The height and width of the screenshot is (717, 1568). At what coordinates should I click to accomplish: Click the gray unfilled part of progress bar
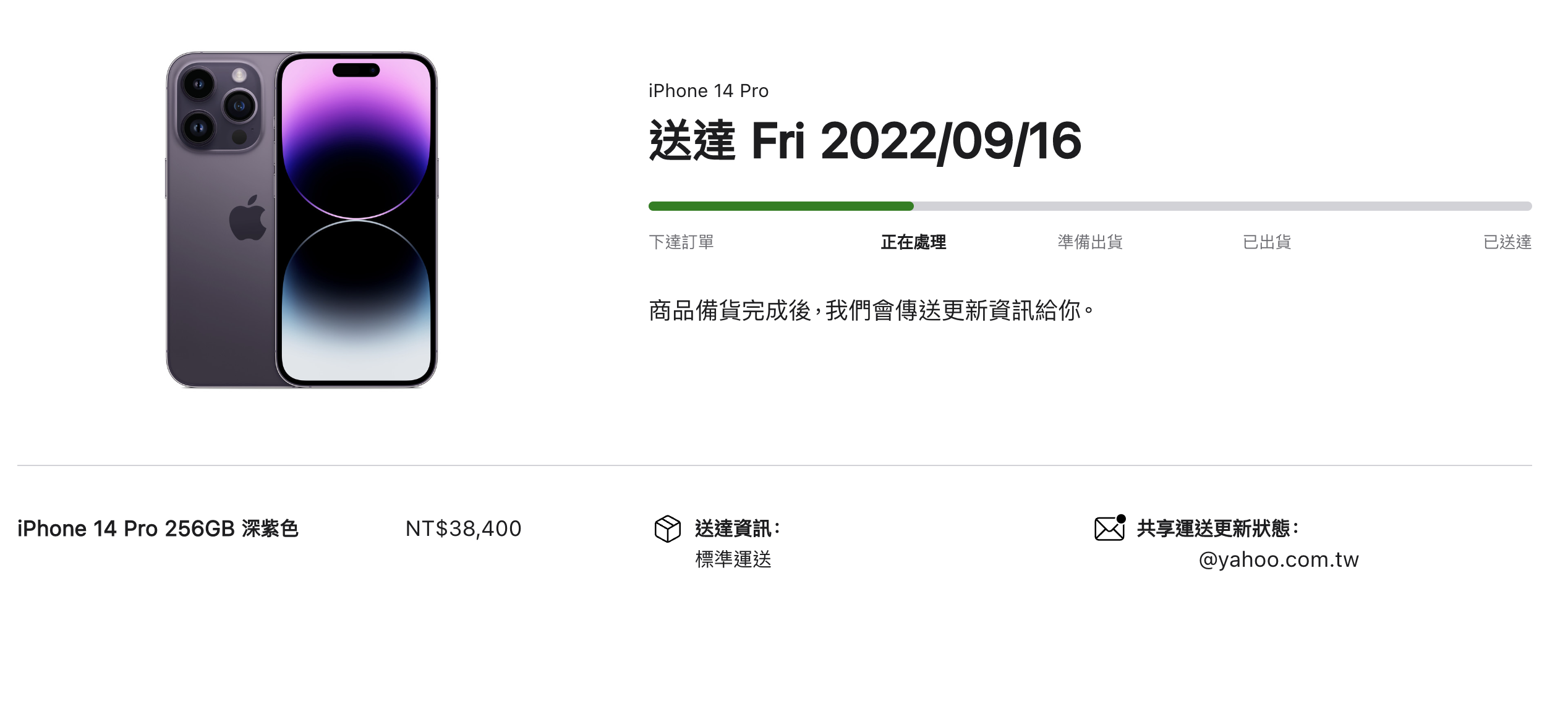1222,206
